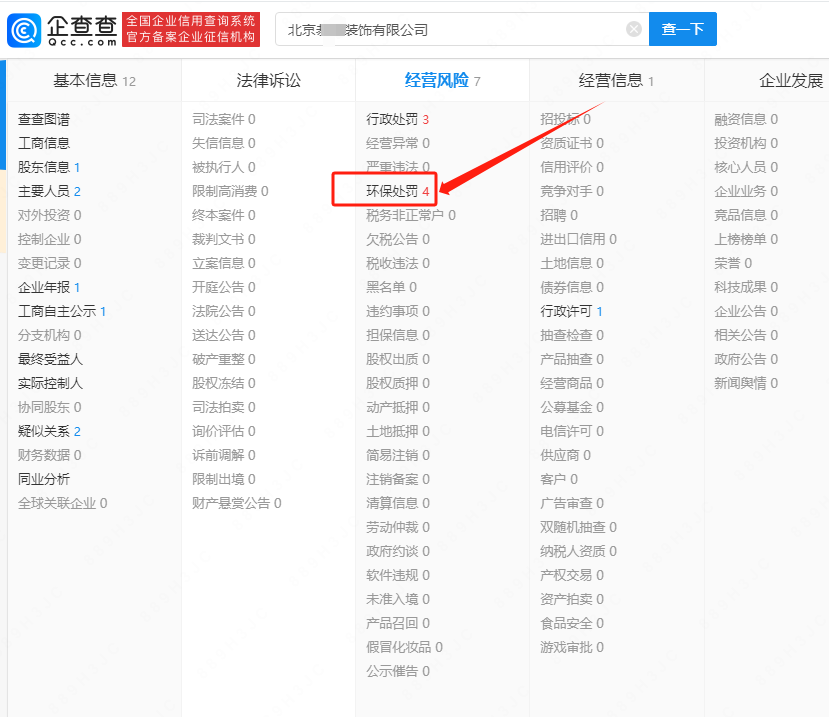Screen dimensions: 829x717
Task: Click 融资信息 0
Action: click(x=746, y=120)
